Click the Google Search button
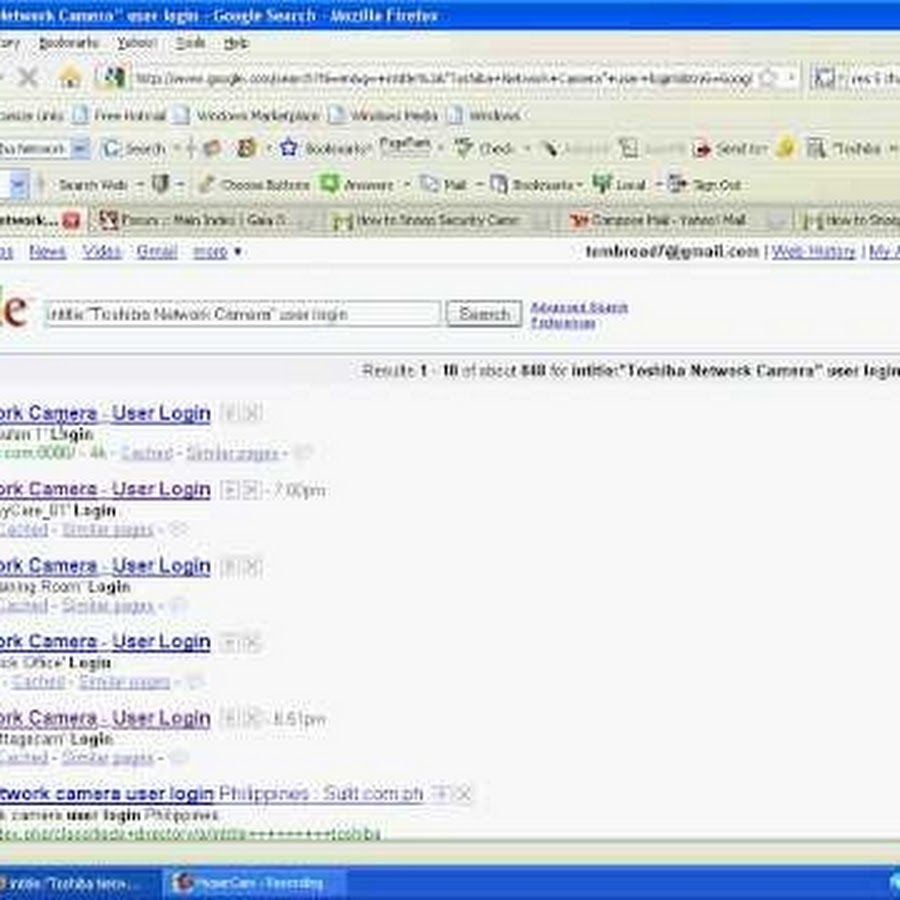This screenshot has height=900, width=900. tap(484, 314)
